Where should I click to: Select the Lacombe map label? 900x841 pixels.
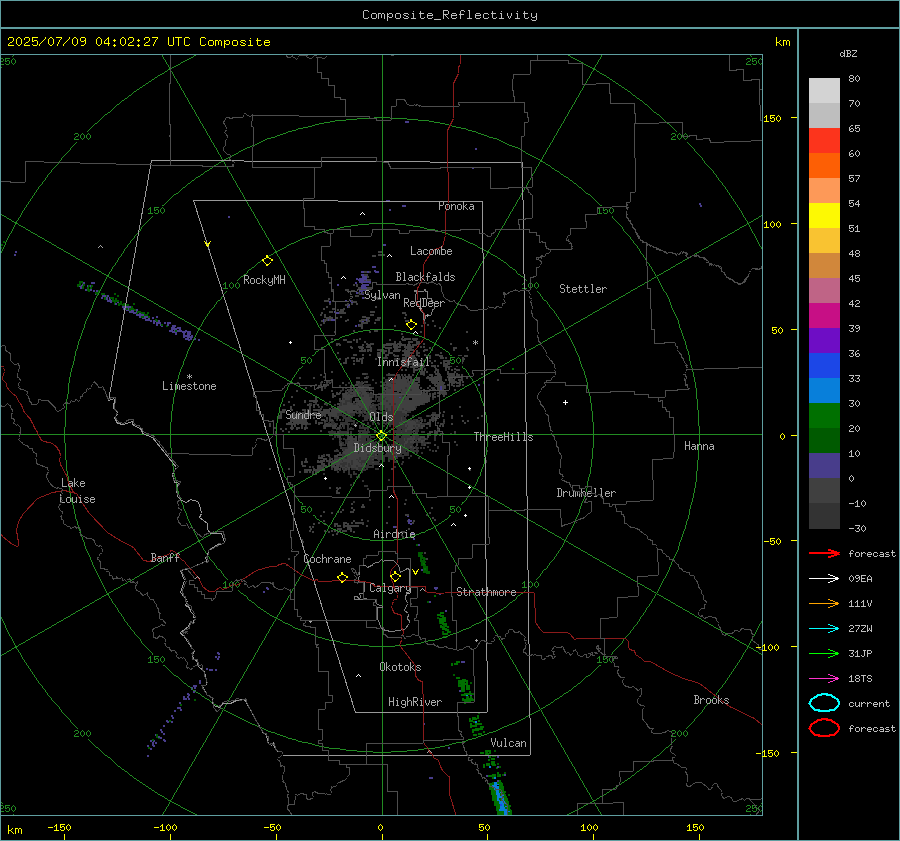click(431, 251)
